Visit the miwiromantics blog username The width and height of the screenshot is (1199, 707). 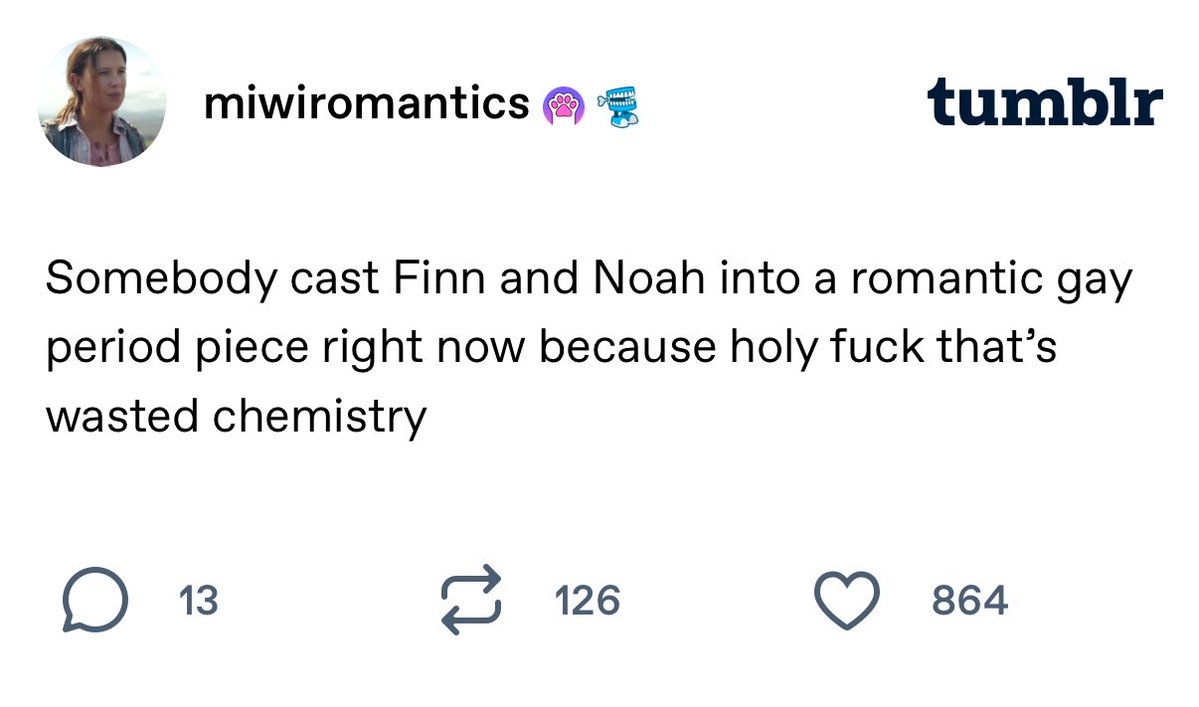click(x=366, y=103)
